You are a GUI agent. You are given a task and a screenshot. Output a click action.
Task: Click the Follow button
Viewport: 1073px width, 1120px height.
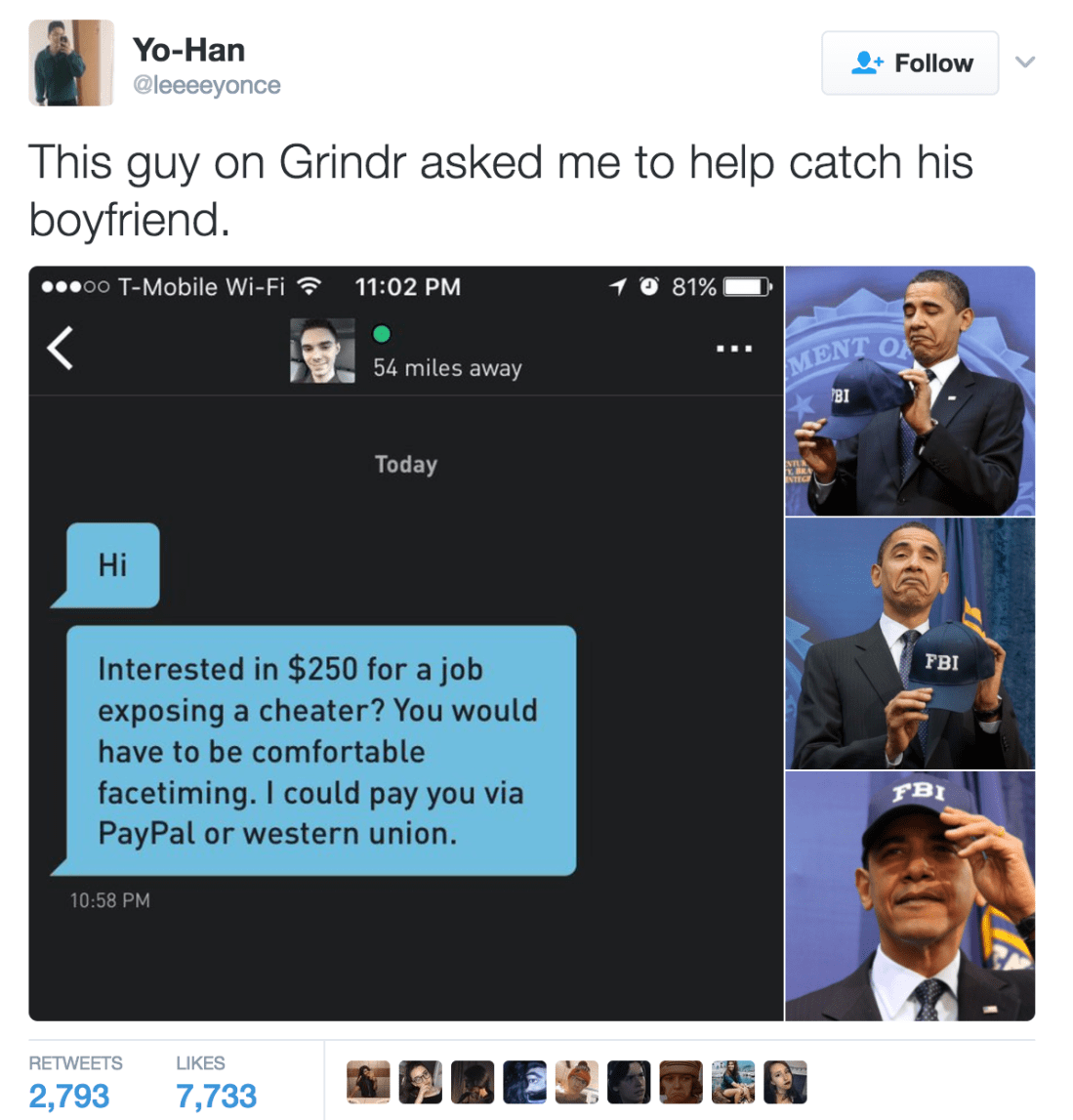pyautogui.click(x=909, y=62)
